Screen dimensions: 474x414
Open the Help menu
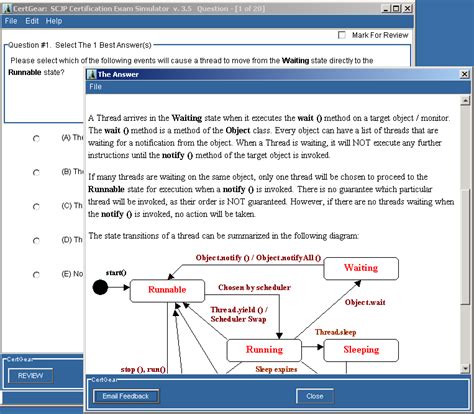coord(54,21)
